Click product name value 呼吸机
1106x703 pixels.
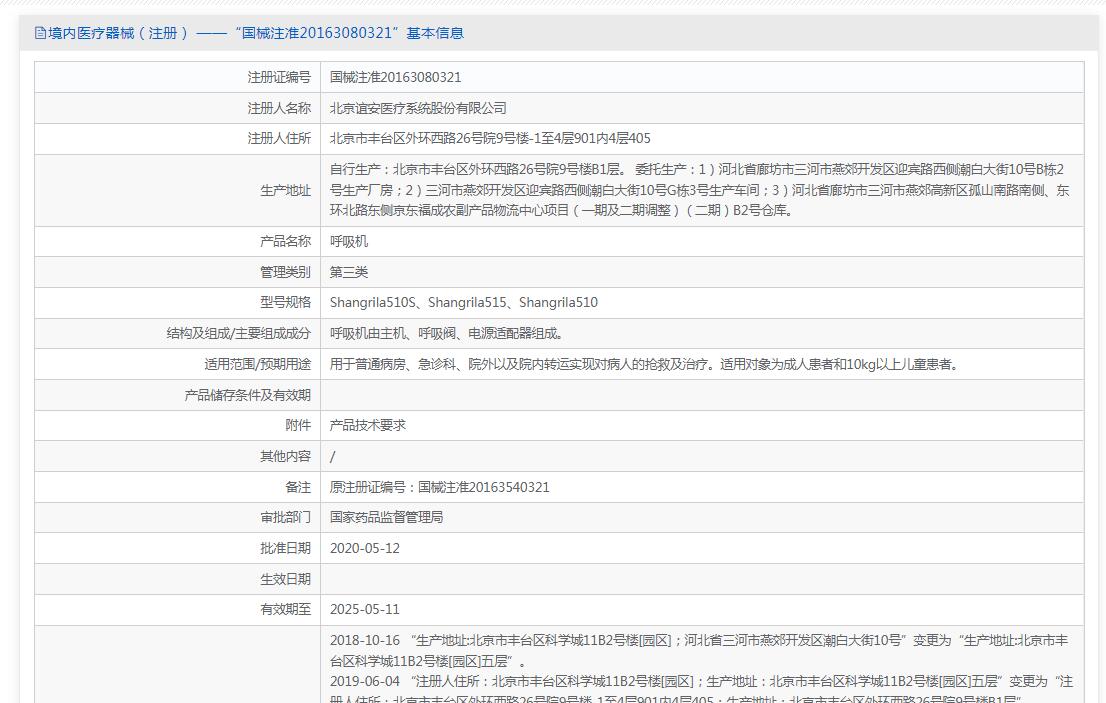coord(348,242)
